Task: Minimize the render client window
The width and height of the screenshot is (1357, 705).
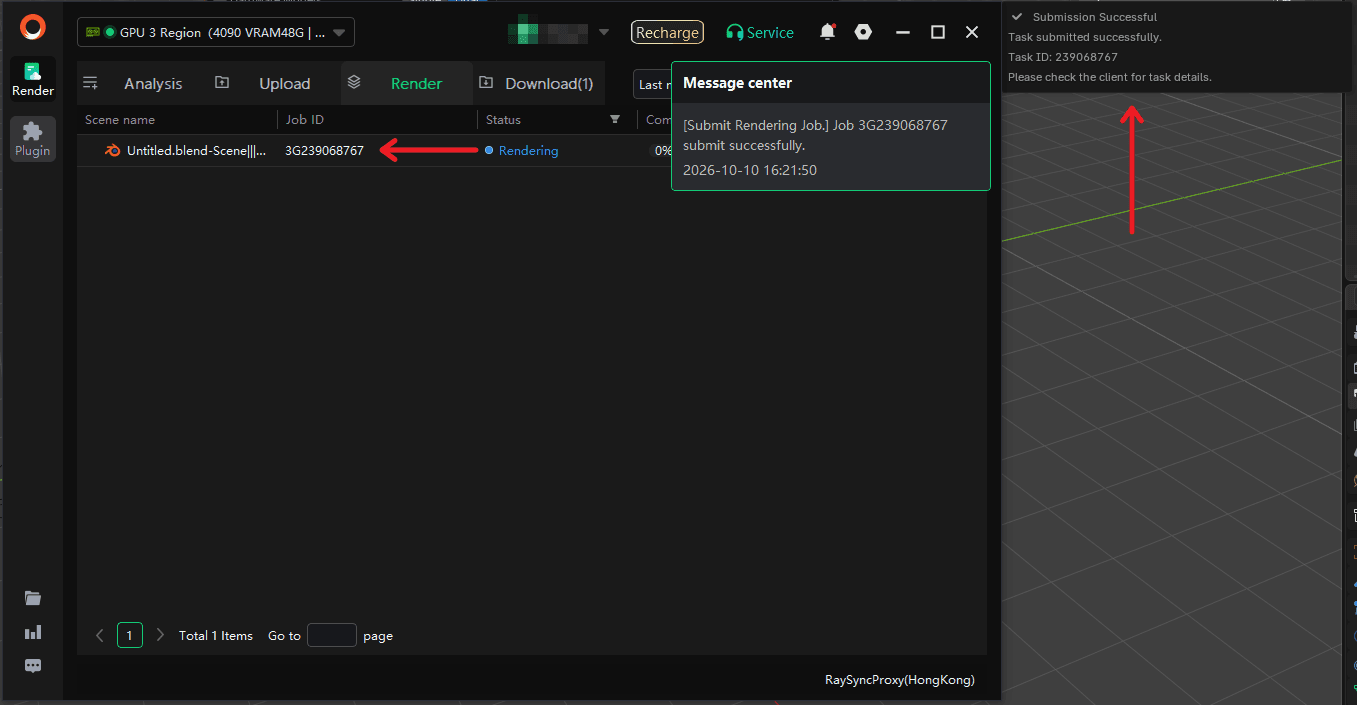Action: tap(903, 32)
